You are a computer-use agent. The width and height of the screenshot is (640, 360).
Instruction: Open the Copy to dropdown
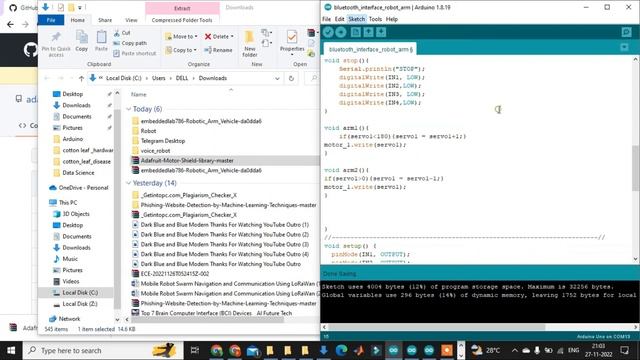click(x=181, y=50)
